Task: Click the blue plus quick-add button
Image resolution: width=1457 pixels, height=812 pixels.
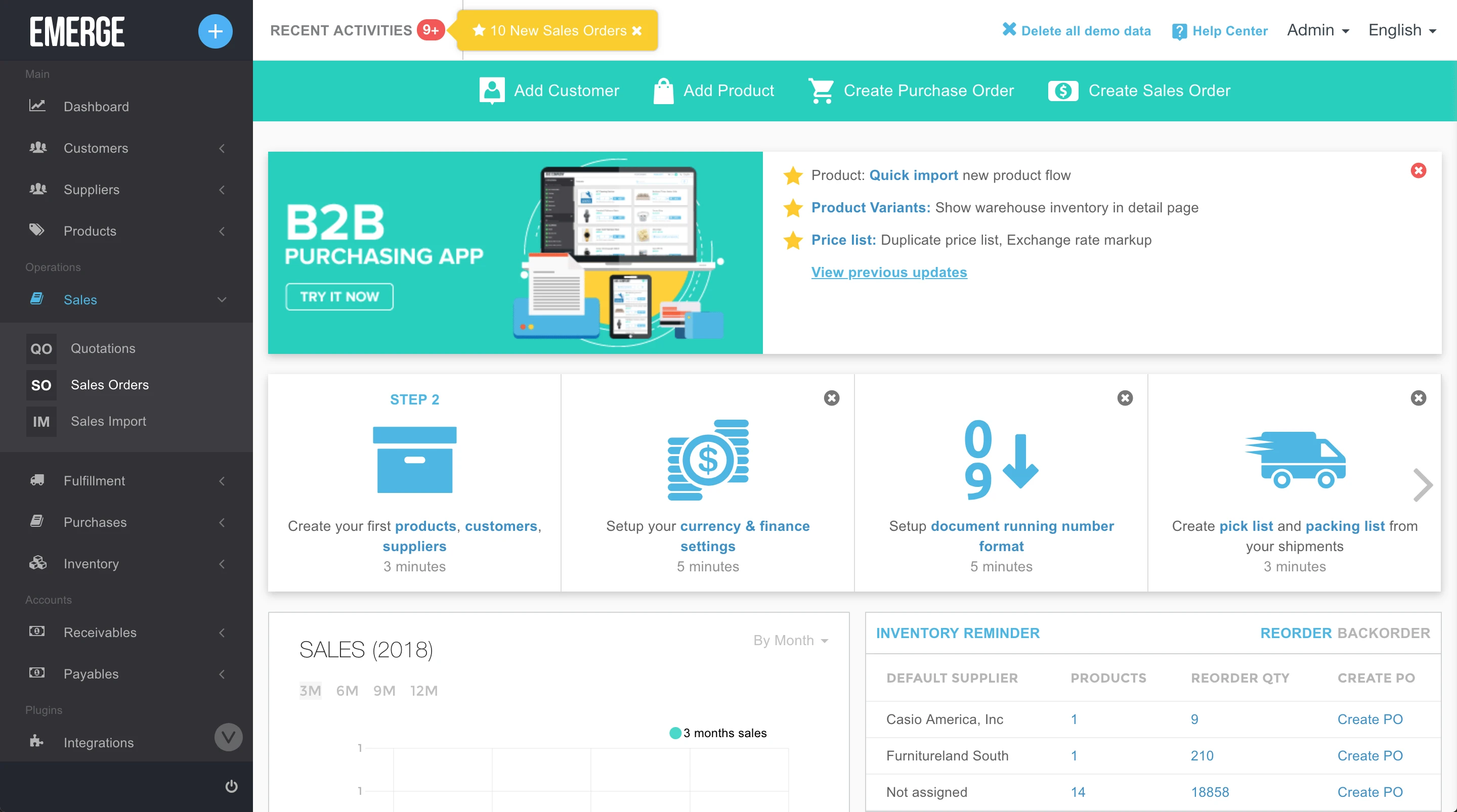Action: [x=215, y=31]
